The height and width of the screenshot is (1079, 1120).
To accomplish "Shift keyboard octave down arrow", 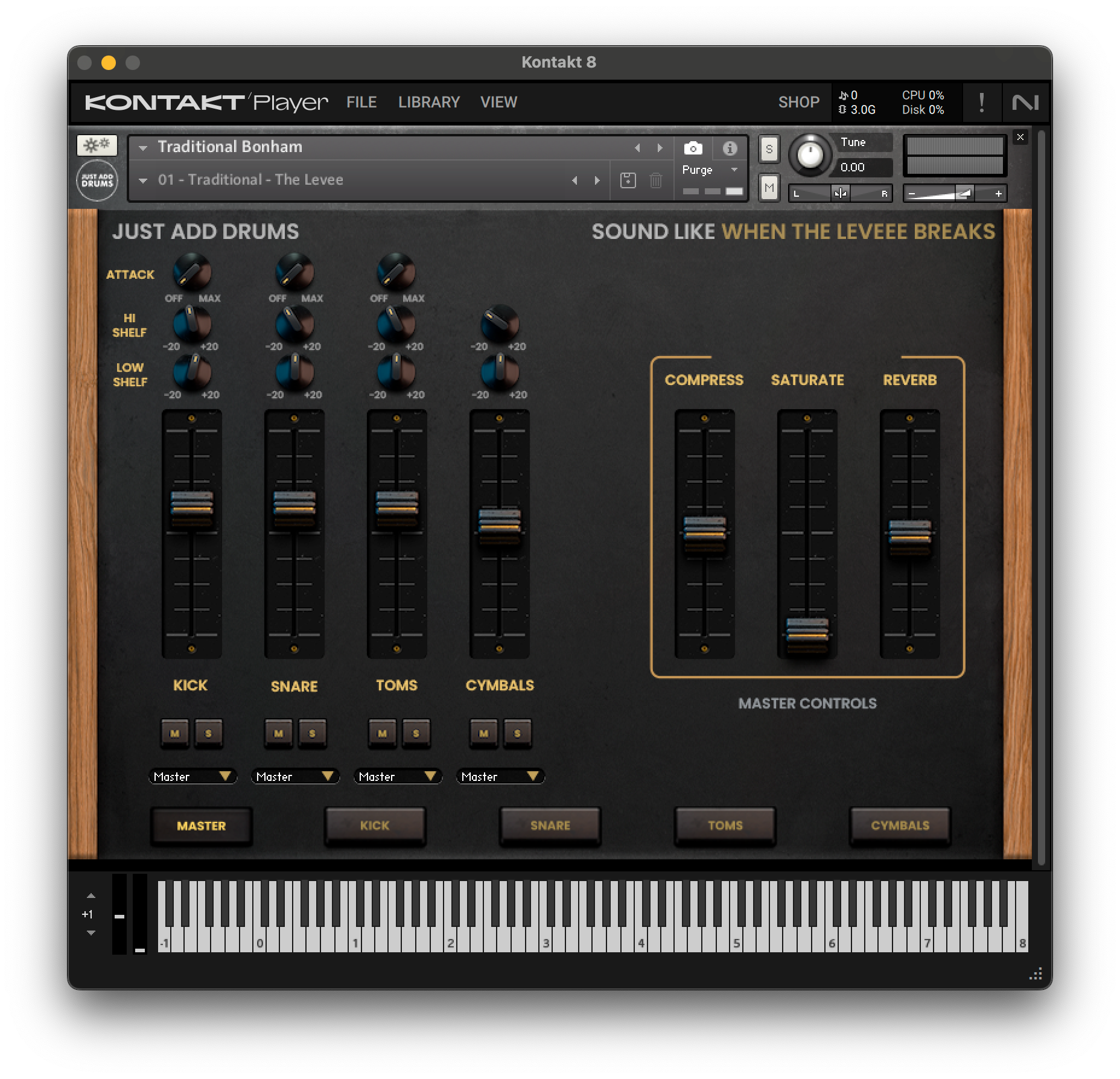I will click(91, 933).
